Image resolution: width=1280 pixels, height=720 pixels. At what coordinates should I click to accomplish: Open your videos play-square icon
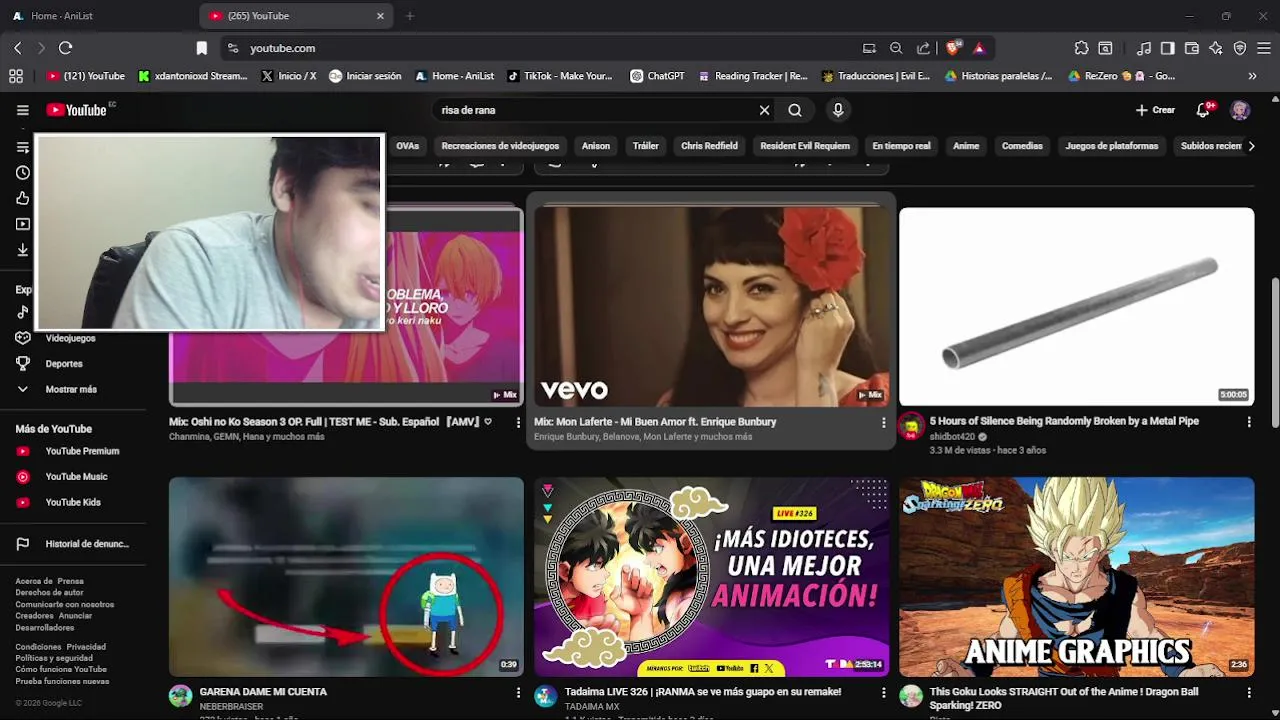point(23,224)
